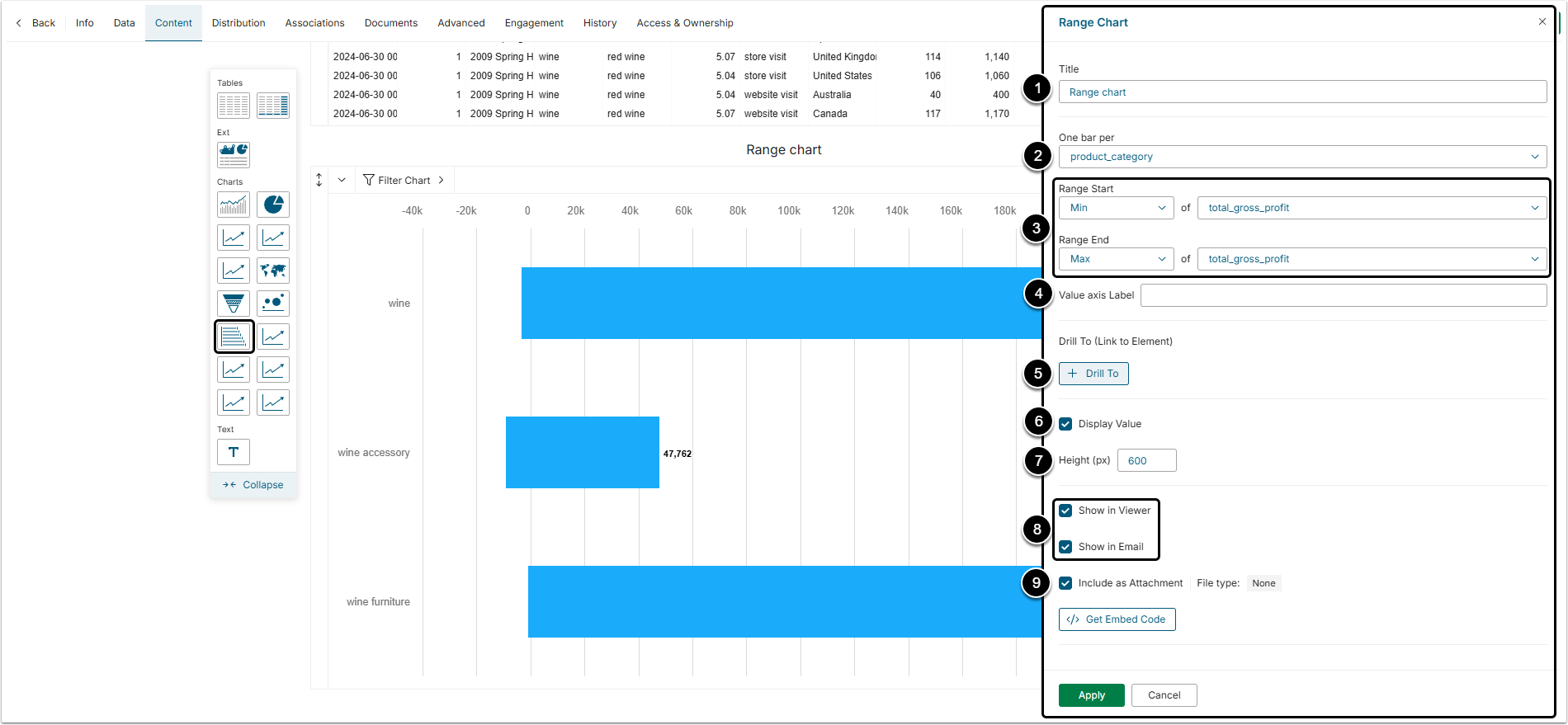Click the 47,762 value label
This screenshot has width=1568, height=725.
click(x=678, y=454)
